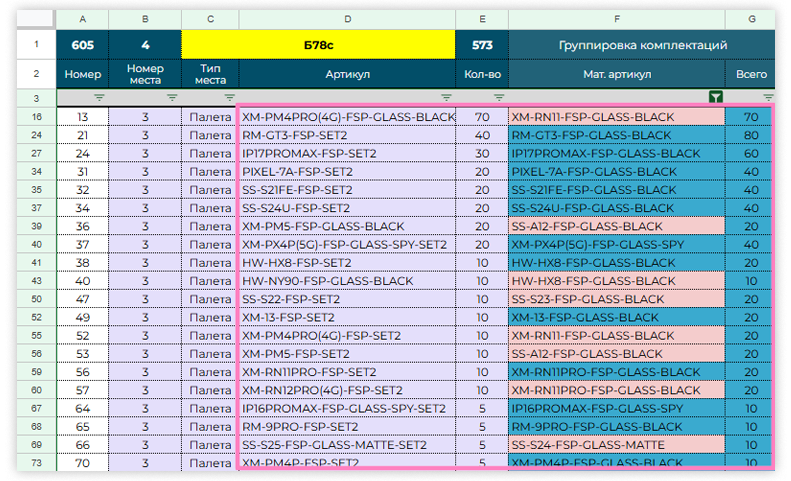Open active green filter in column F
Image resolution: width=791 pixels, height=481 pixels.
715,98
